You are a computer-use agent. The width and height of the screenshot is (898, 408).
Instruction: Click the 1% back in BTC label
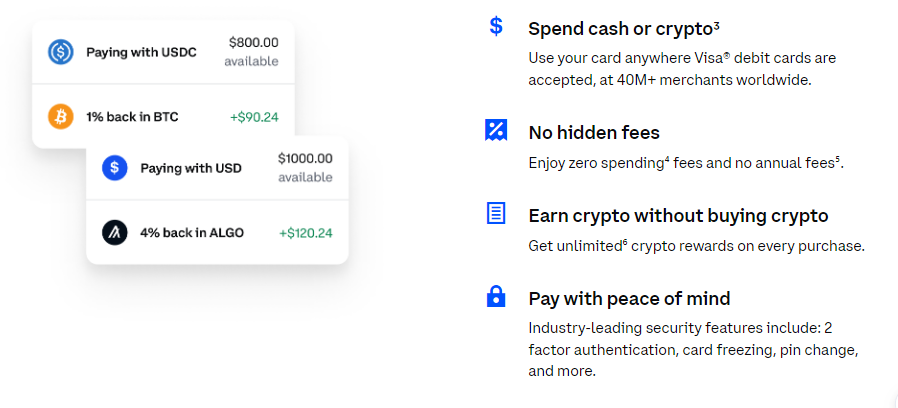coord(132,117)
